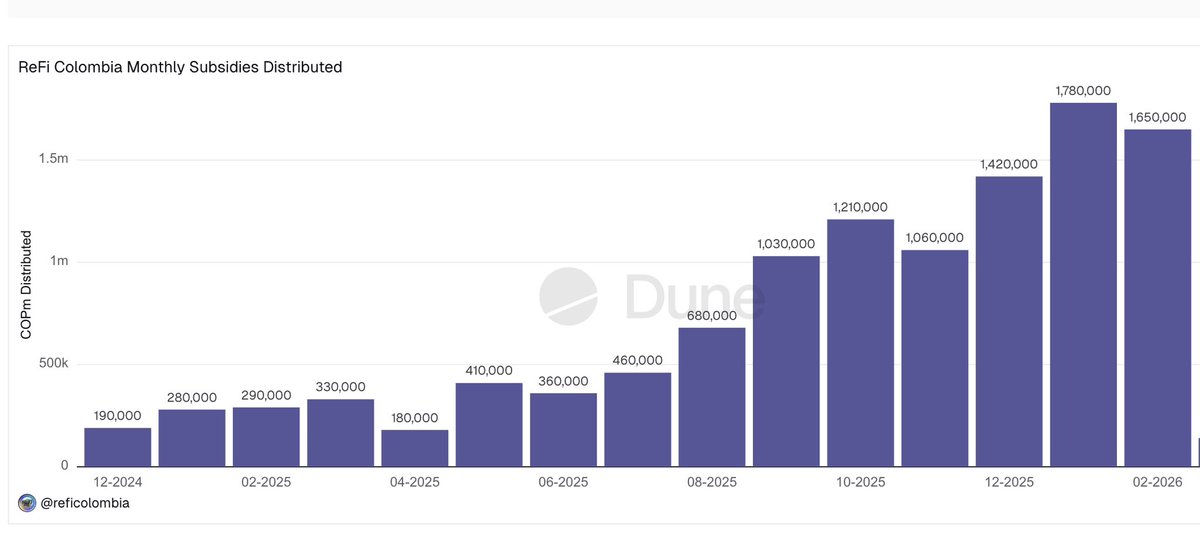
Task: Select the bar labeled 410,000
Action: [489, 424]
